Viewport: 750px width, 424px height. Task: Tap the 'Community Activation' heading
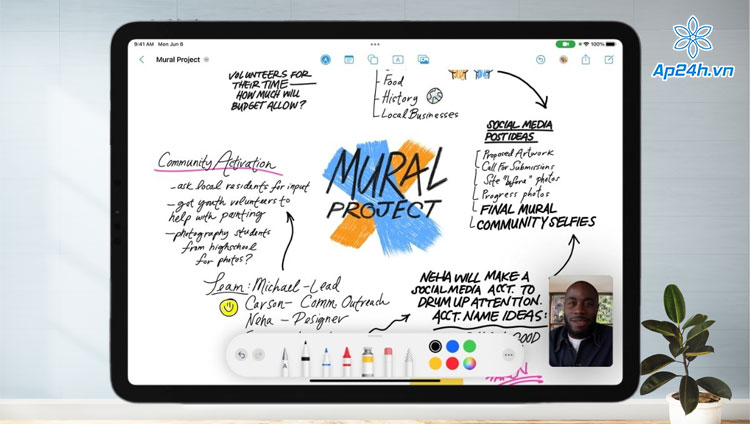(217, 161)
